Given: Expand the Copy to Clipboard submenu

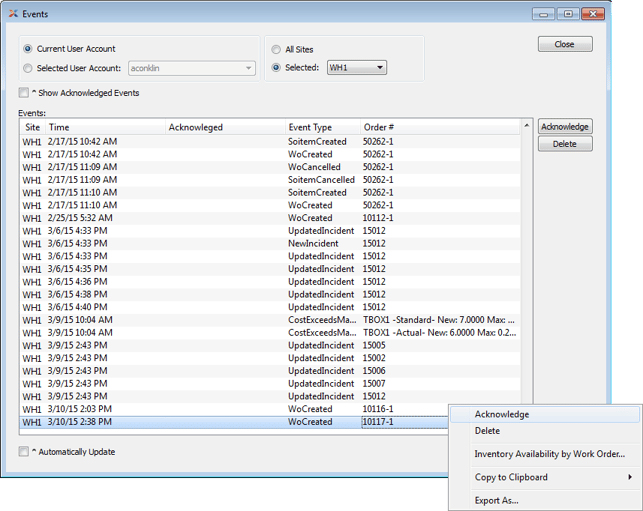Looking at the screenshot, I should pyautogui.click(x=553, y=478).
